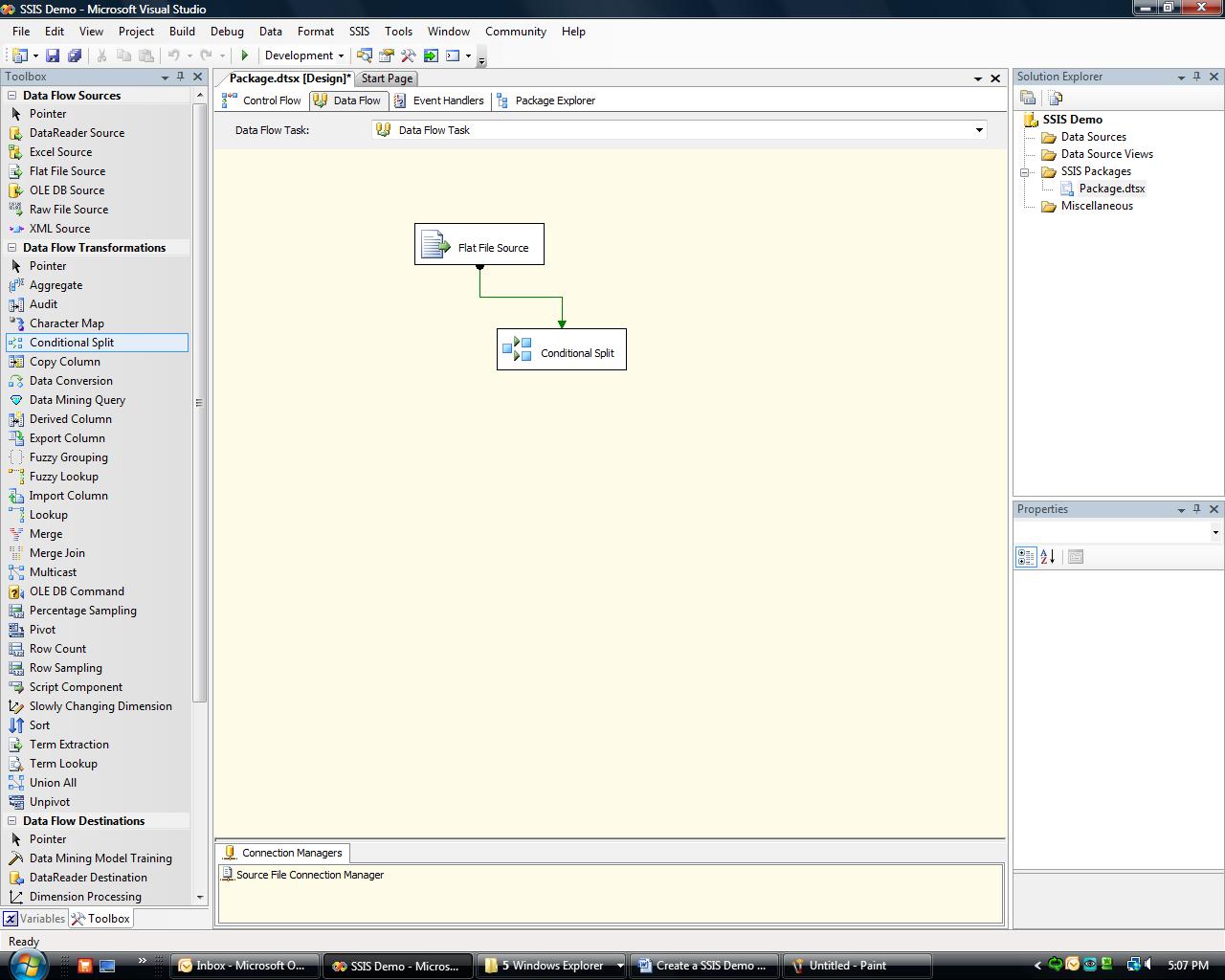Screen dimensions: 1225x980
Task: Select the Conditional Split transformation in Toolbox
Action: [71, 343]
